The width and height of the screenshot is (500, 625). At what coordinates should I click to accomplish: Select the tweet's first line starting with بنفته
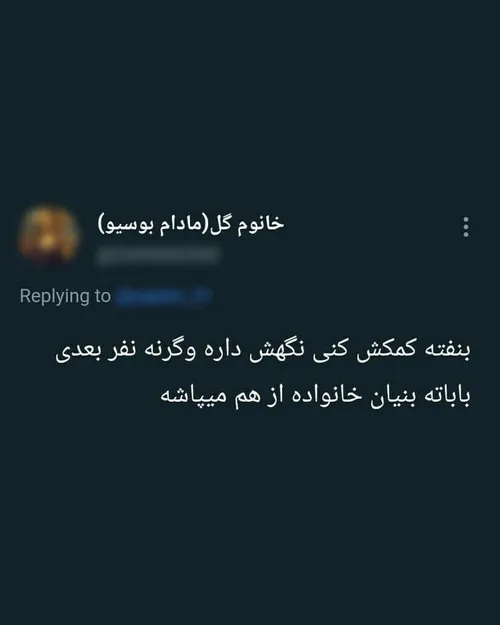click(263, 350)
